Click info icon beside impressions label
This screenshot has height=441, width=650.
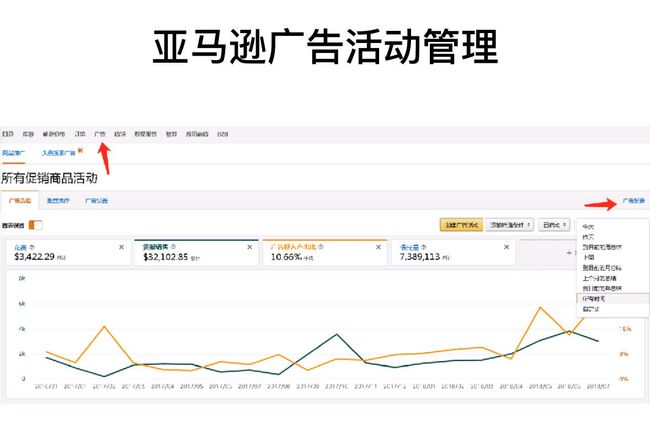pos(423,247)
